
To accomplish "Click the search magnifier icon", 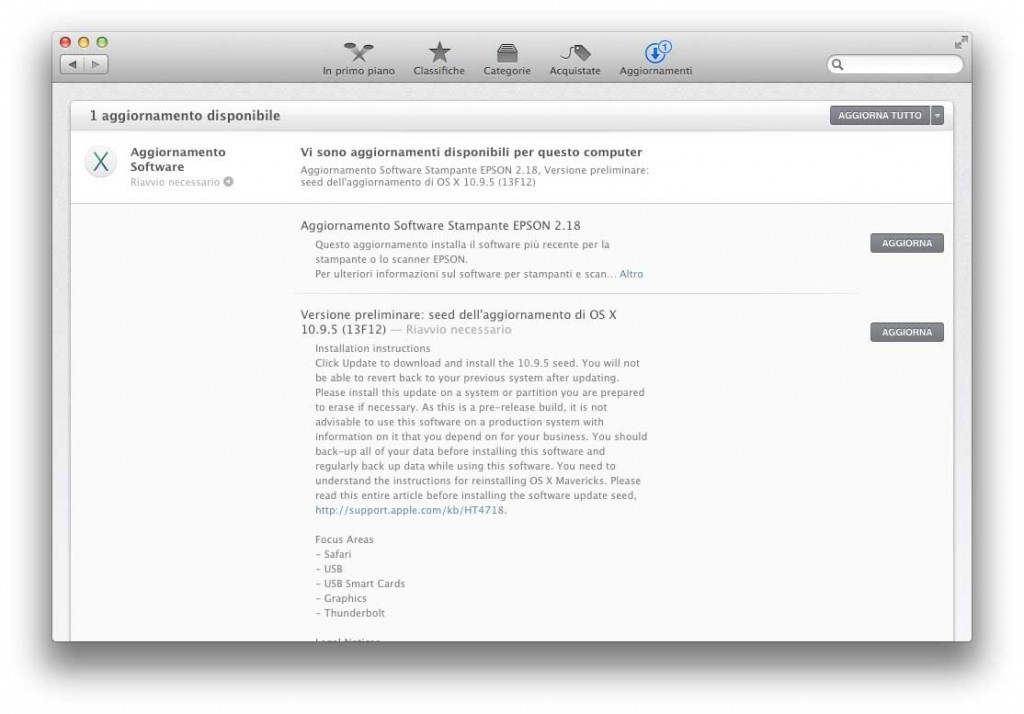I will 837,64.
